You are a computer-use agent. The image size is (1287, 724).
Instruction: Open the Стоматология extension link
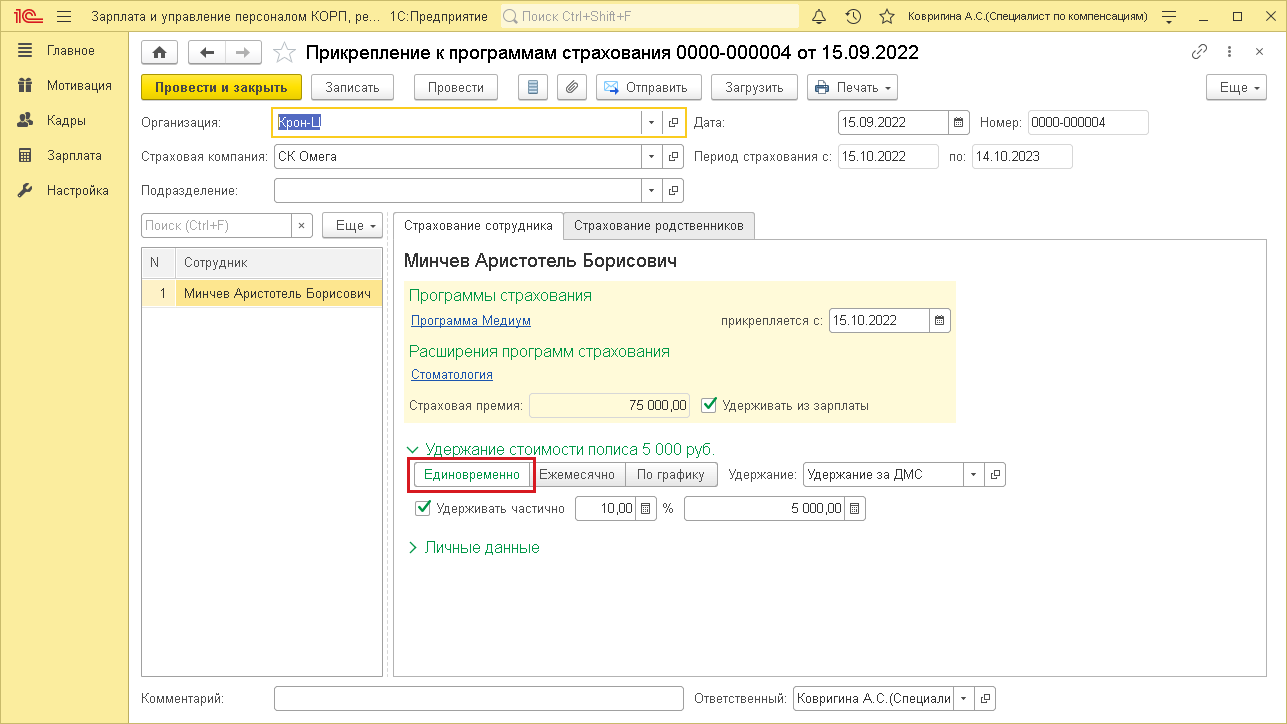[x=452, y=375]
